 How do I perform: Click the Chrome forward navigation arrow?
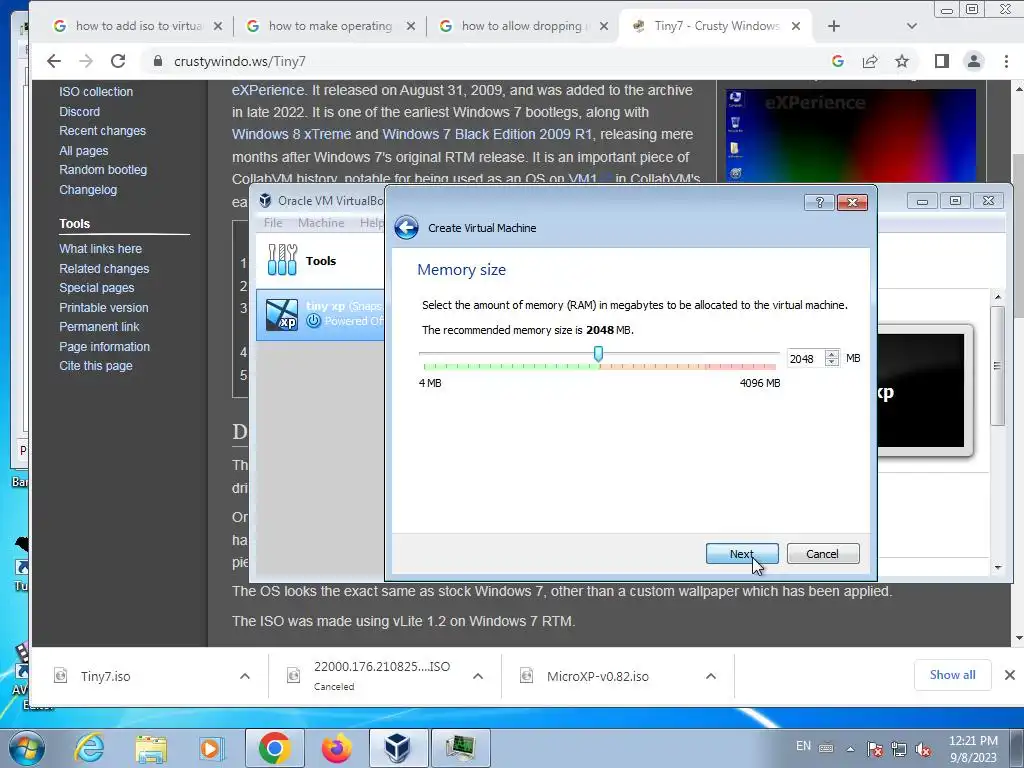(x=86, y=61)
